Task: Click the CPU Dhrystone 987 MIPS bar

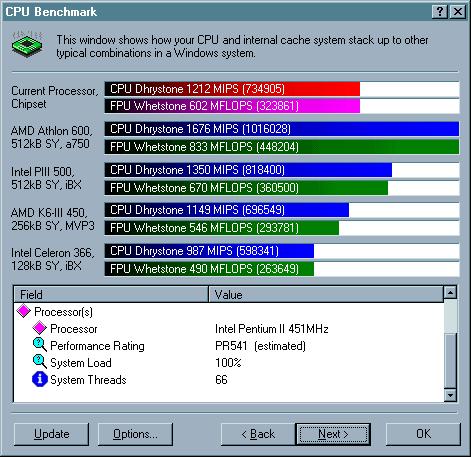Action: [x=209, y=251]
